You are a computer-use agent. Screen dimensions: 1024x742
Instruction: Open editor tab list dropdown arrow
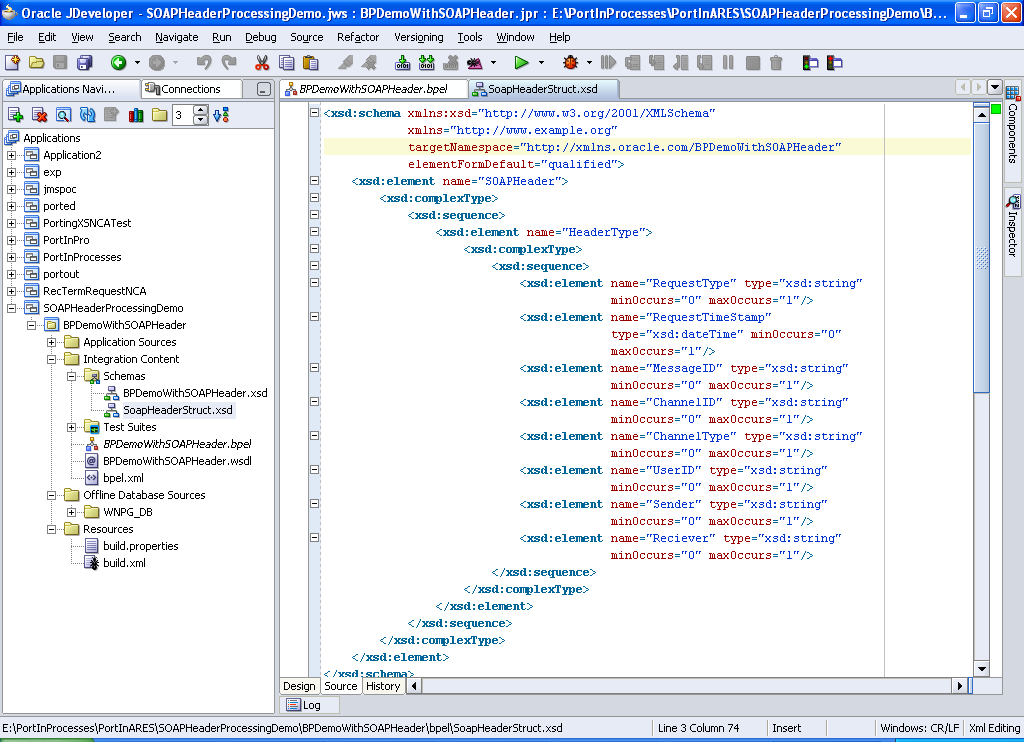[x=995, y=87]
